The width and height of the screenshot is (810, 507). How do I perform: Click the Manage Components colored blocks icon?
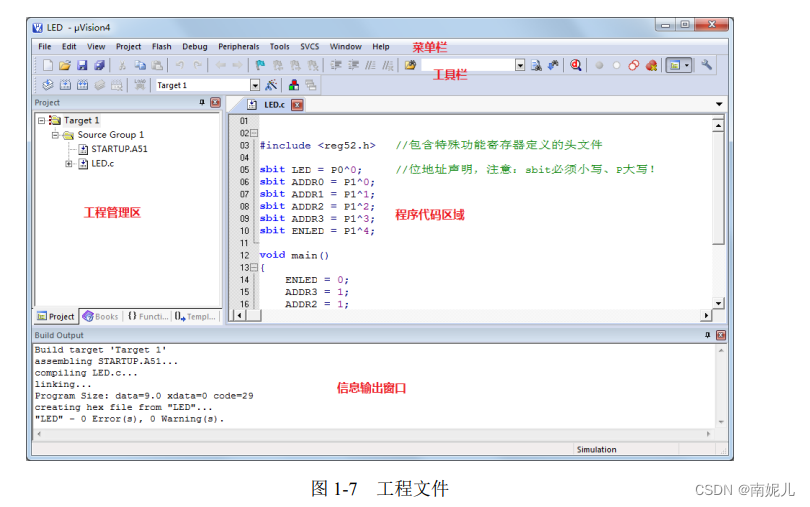[293, 85]
